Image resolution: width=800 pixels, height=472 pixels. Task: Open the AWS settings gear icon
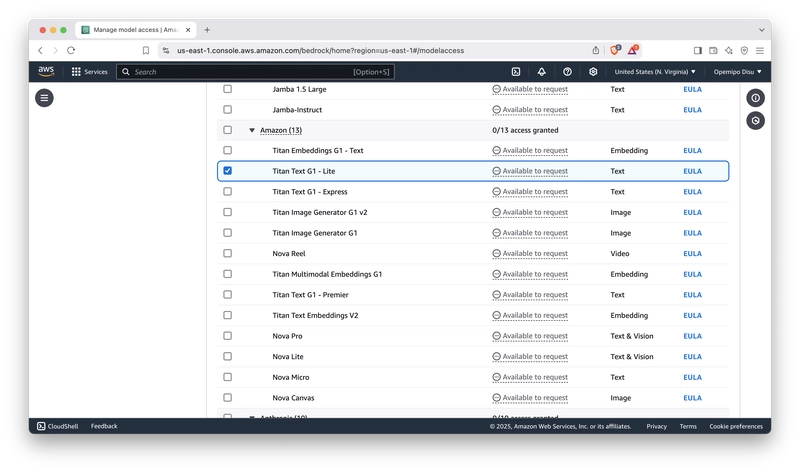593,72
